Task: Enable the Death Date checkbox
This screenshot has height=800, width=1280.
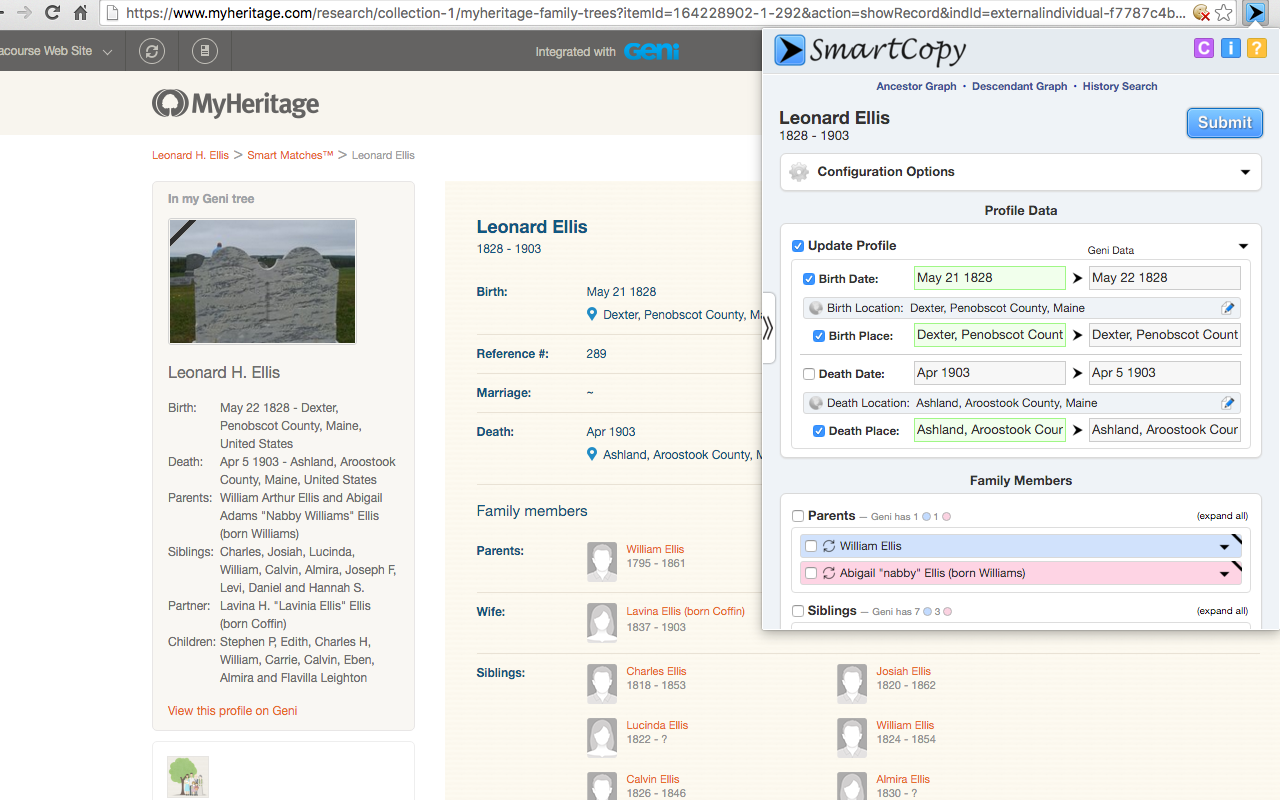Action: coord(808,373)
